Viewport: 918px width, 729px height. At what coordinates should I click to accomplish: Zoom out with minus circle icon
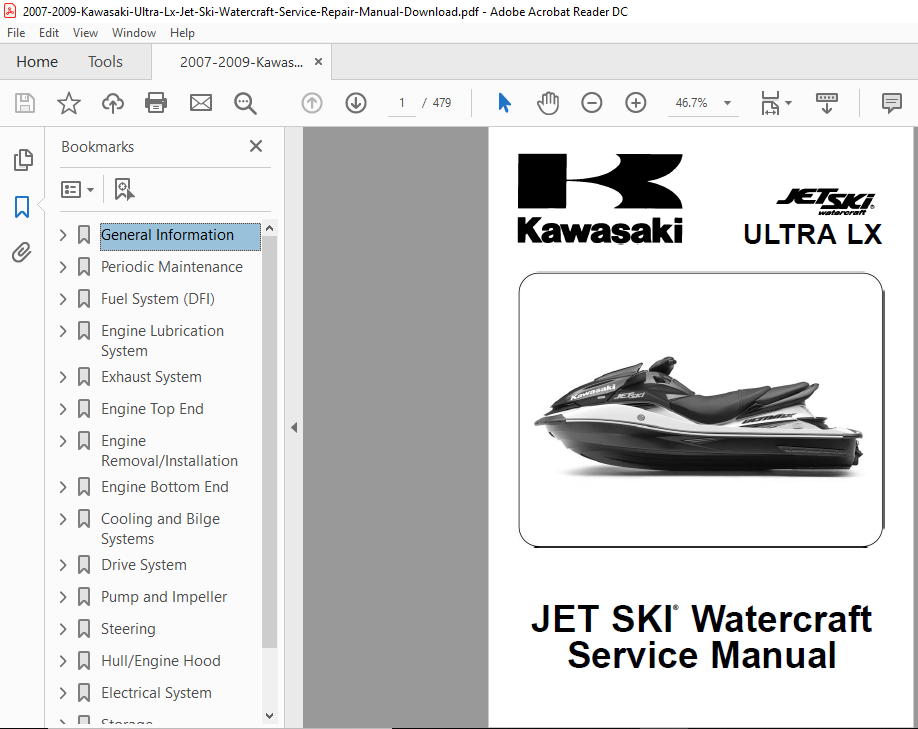click(591, 103)
